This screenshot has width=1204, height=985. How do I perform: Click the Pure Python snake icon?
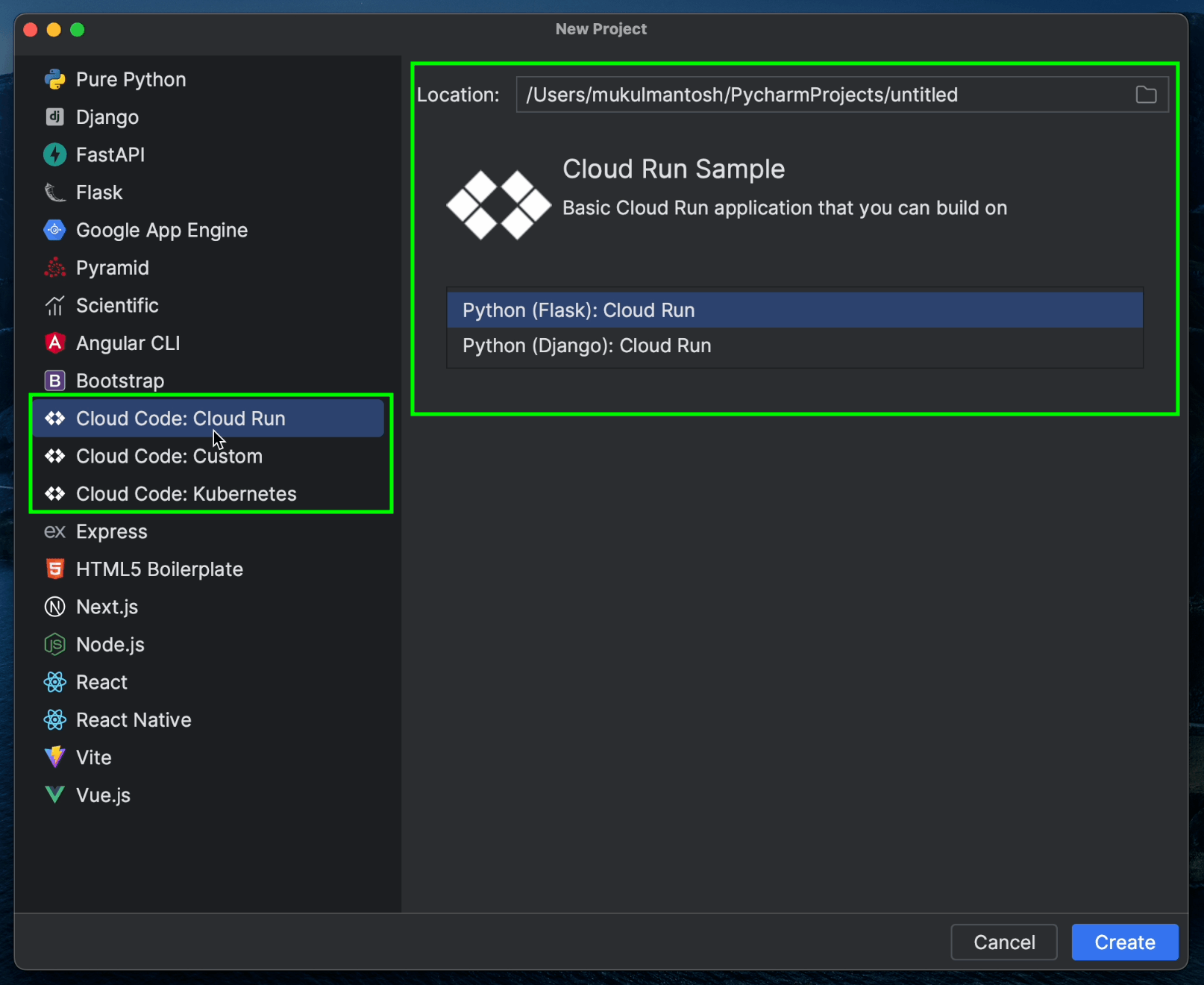[x=54, y=79]
